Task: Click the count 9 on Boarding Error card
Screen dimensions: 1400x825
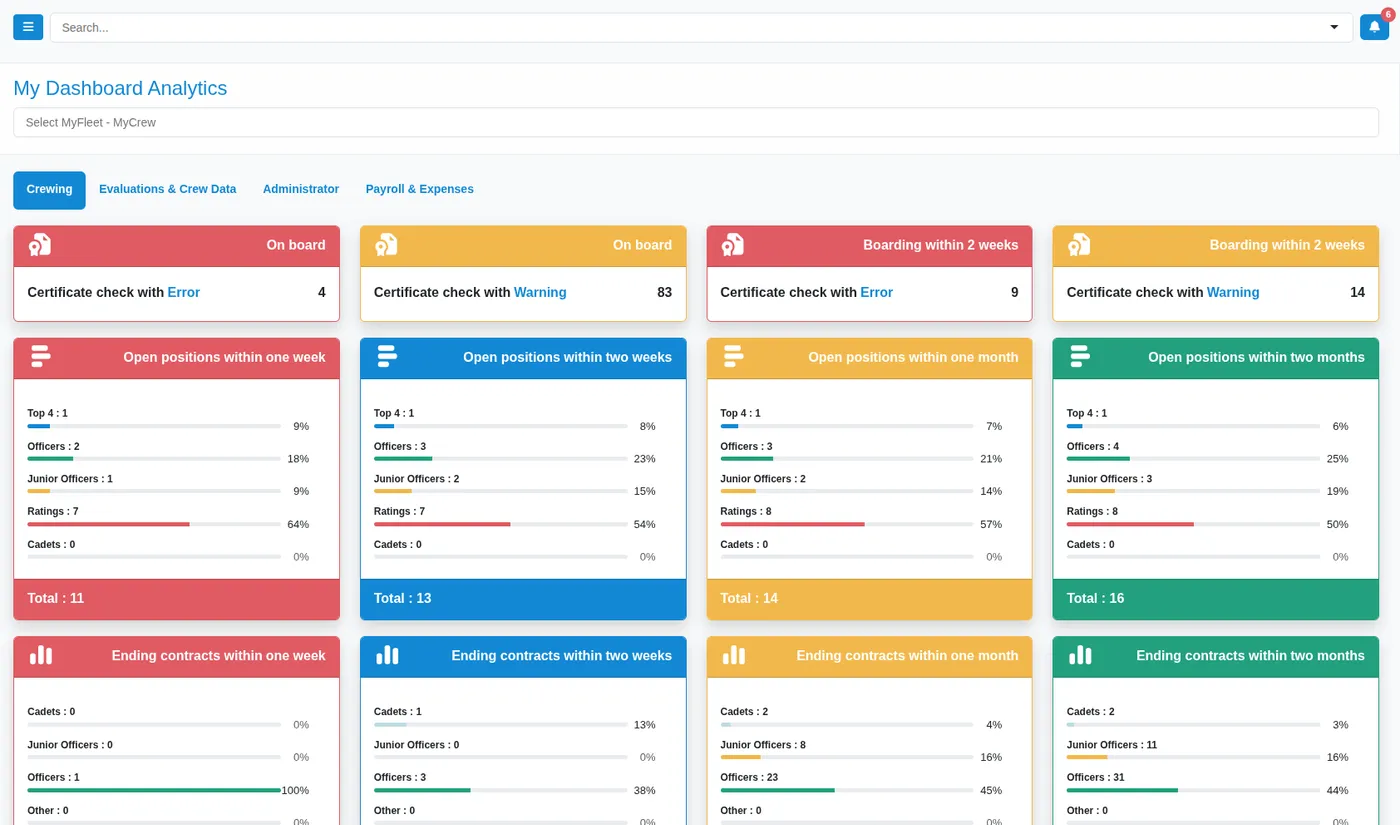Action: (x=1014, y=293)
